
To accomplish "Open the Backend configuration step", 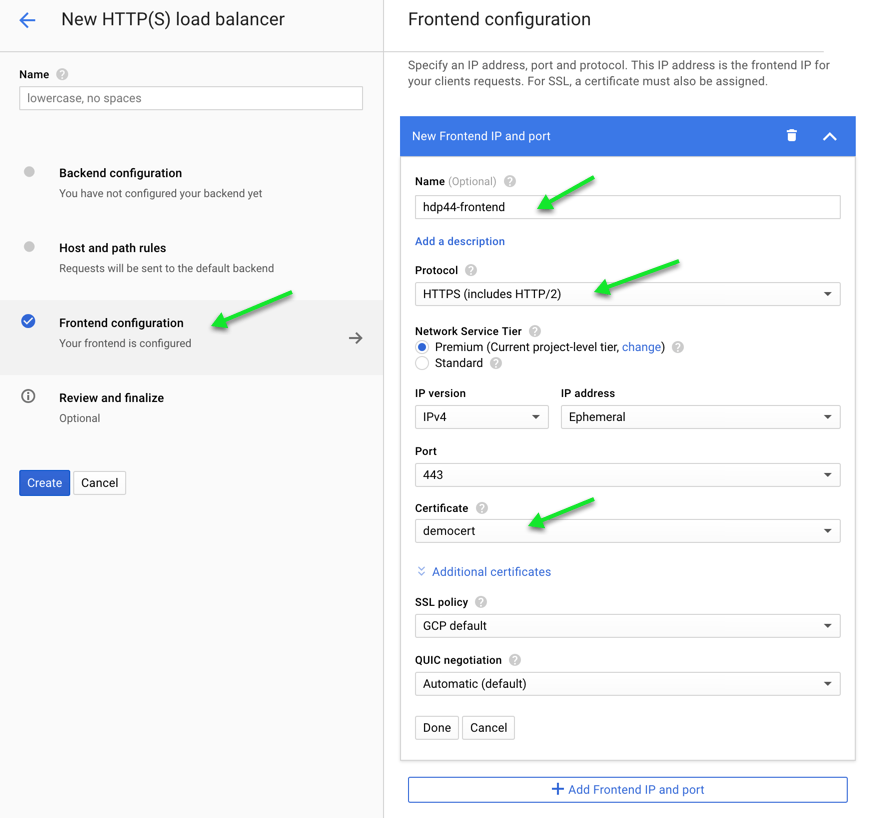I will click(x=120, y=173).
